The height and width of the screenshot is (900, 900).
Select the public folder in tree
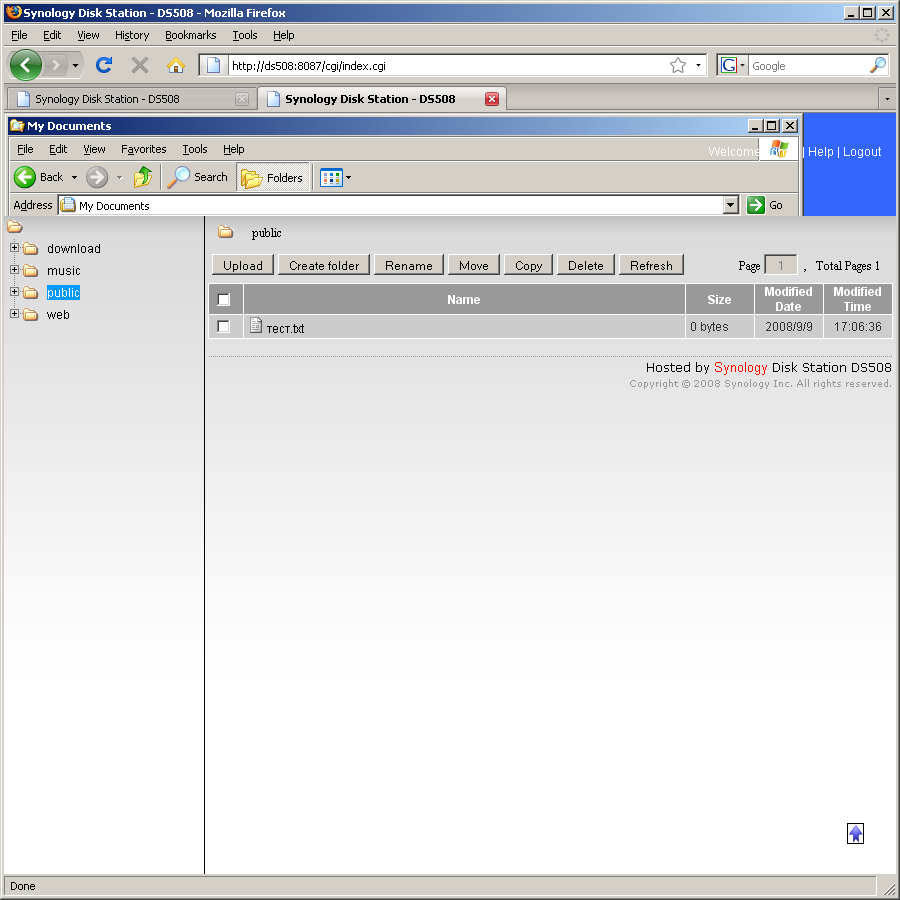63,293
